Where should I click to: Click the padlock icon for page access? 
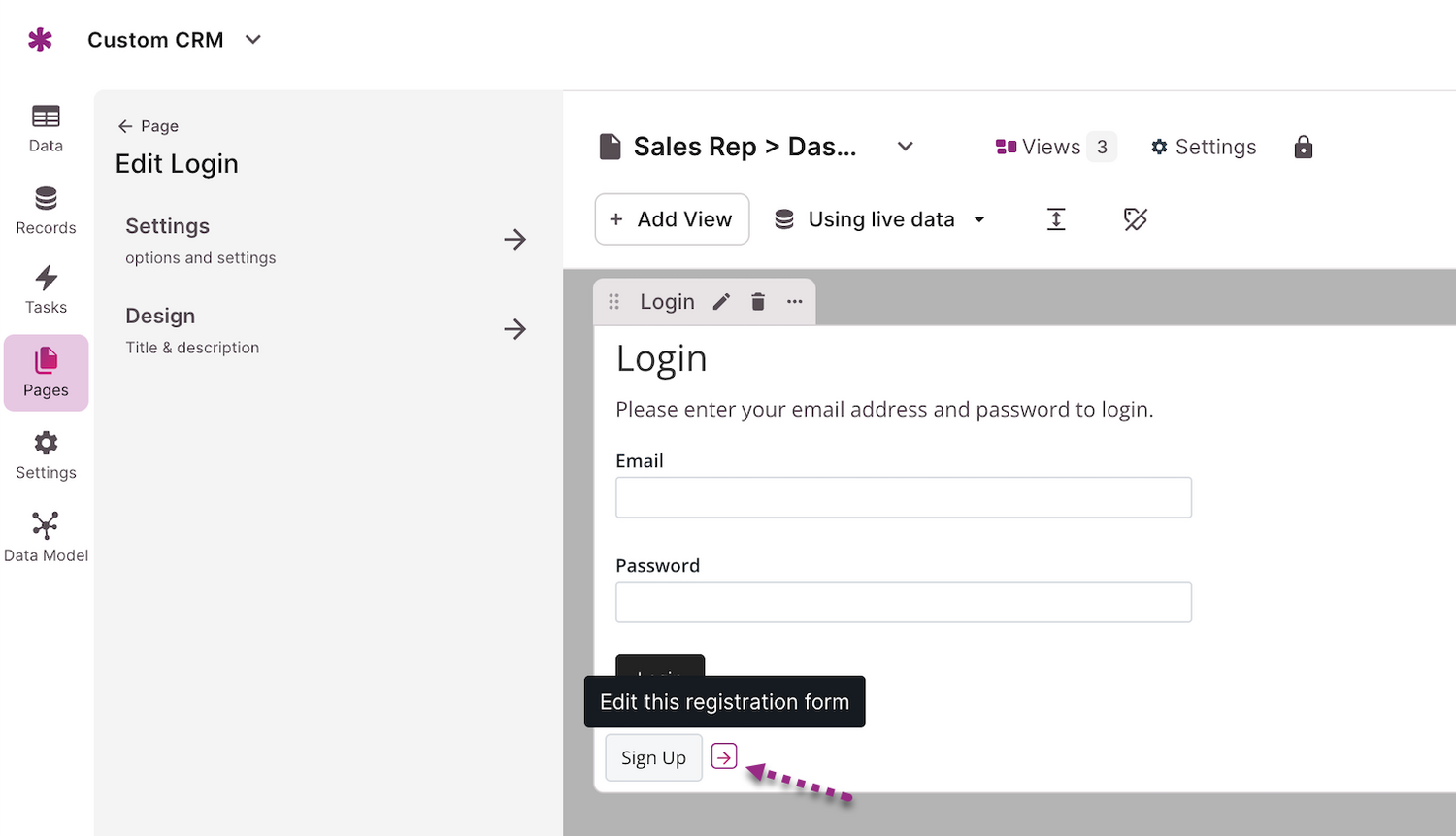[1304, 147]
